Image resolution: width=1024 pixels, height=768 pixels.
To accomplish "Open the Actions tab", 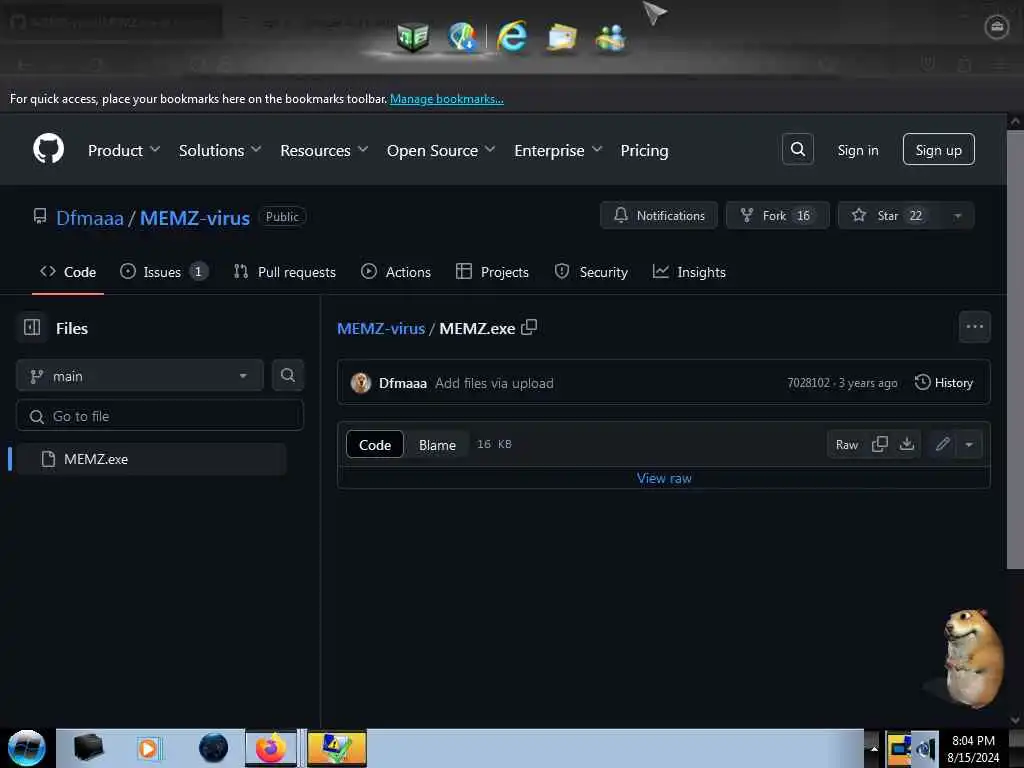I will tap(396, 272).
